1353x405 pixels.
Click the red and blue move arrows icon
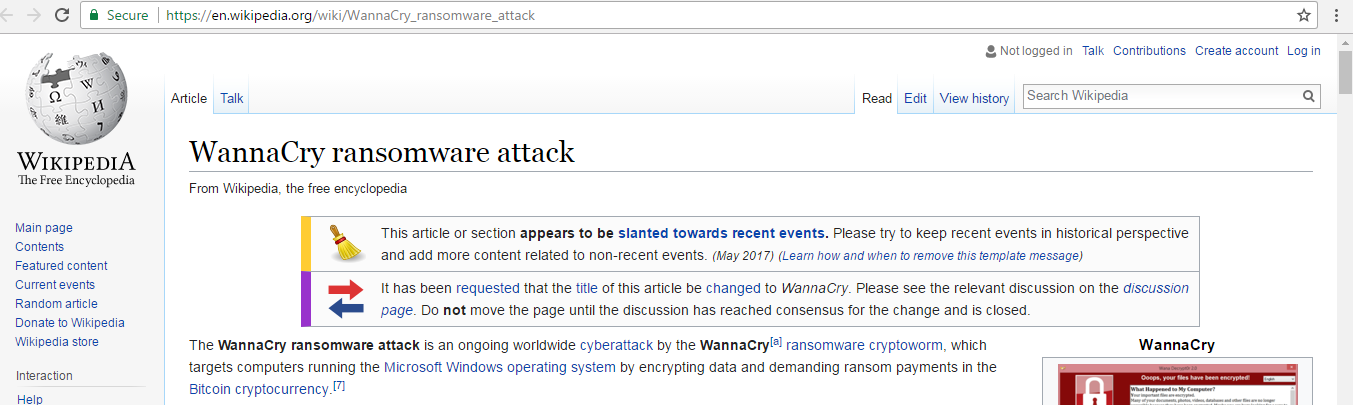[x=346, y=298]
